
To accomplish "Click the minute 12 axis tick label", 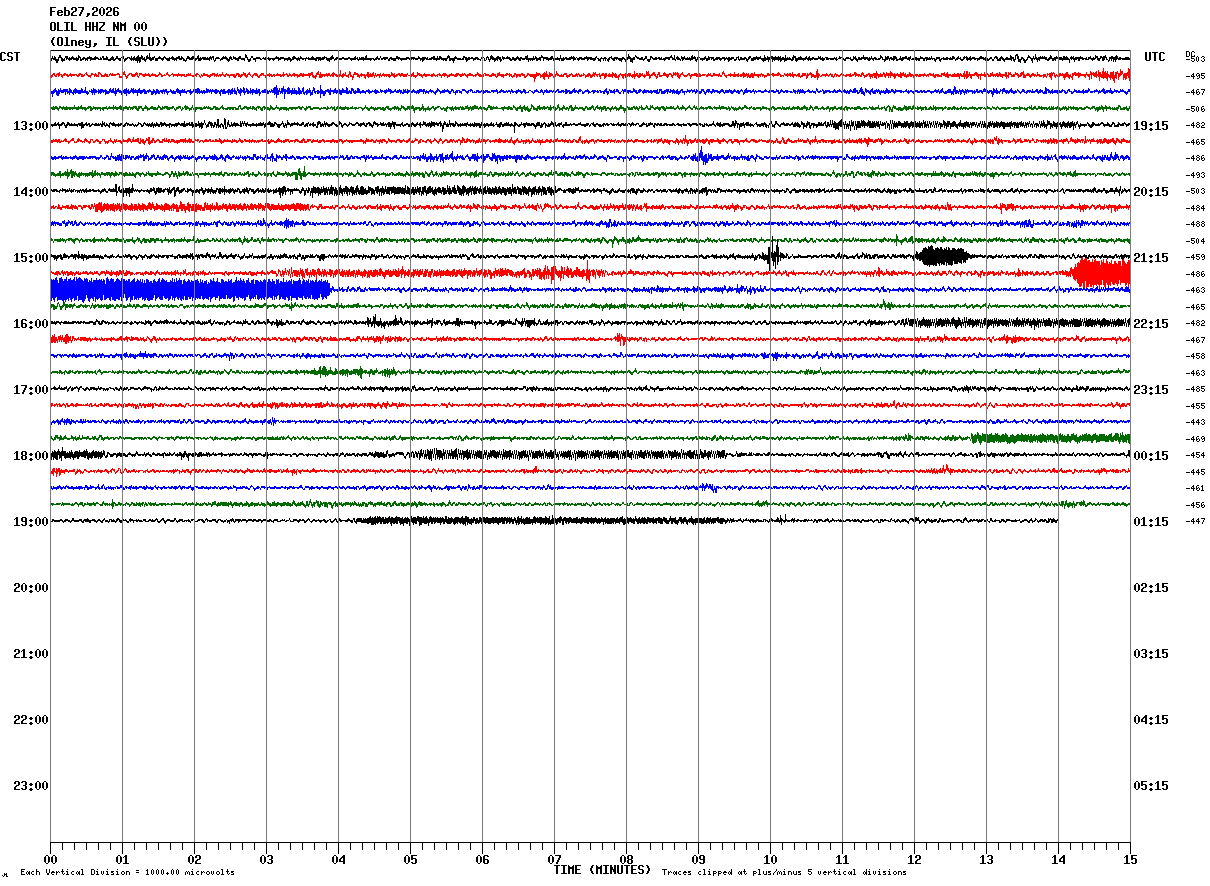I will point(914,860).
